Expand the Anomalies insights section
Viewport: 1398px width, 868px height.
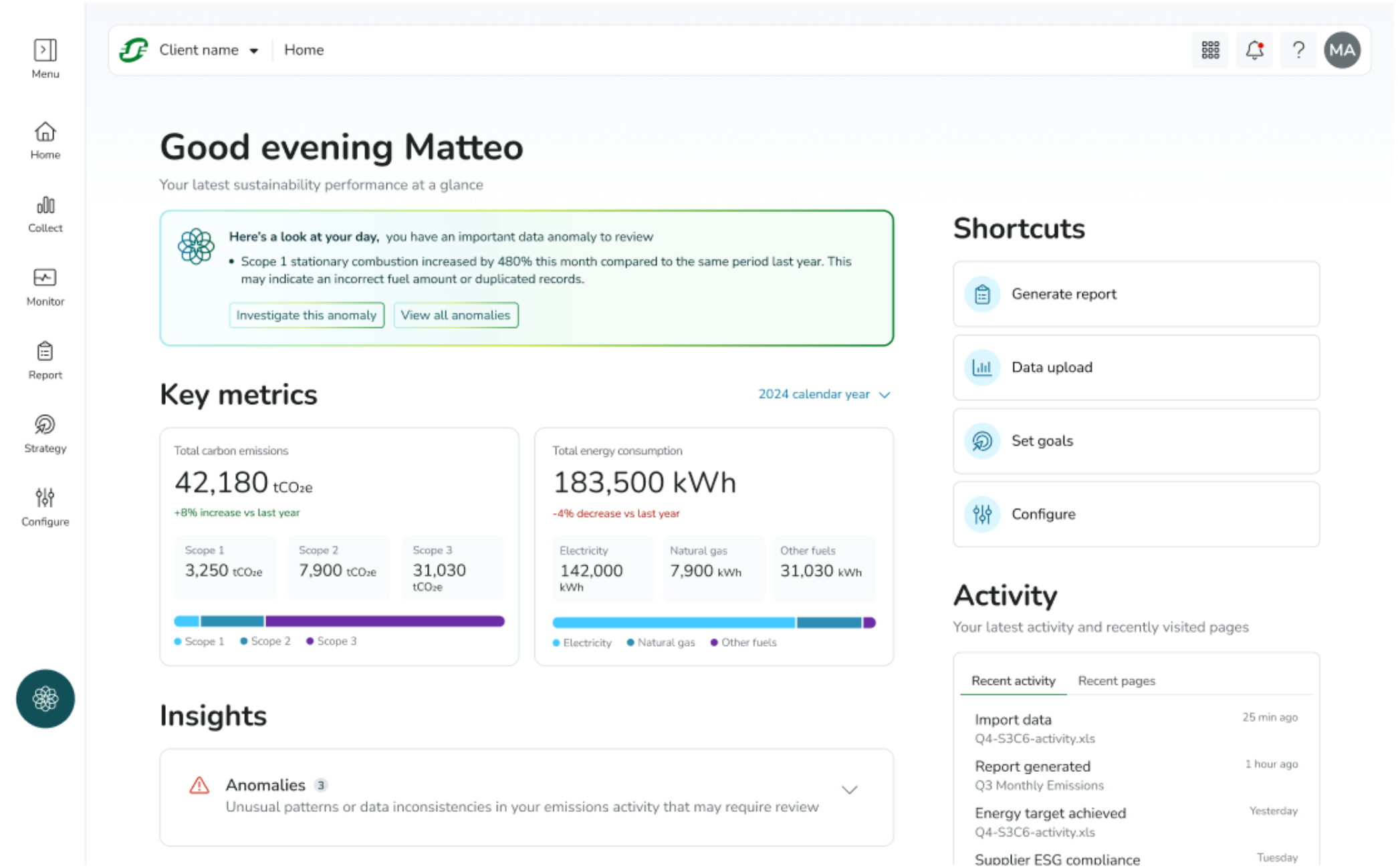pyautogui.click(x=848, y=790)
